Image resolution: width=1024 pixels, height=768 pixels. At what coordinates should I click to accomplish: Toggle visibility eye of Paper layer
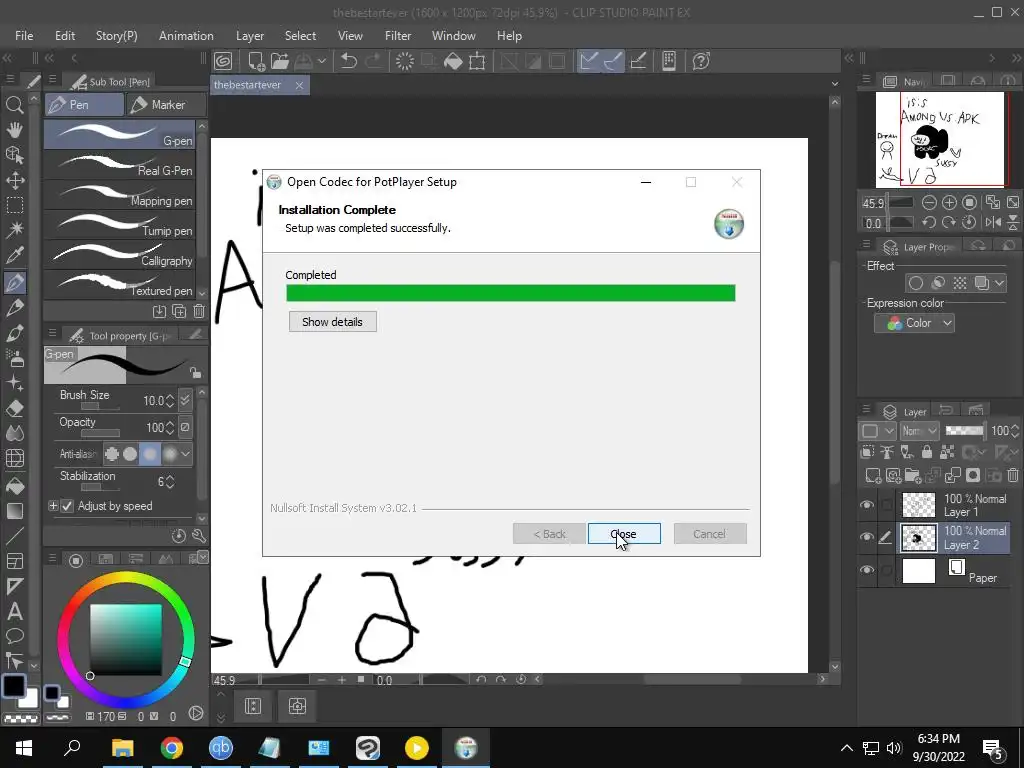[x=867, y=569]
